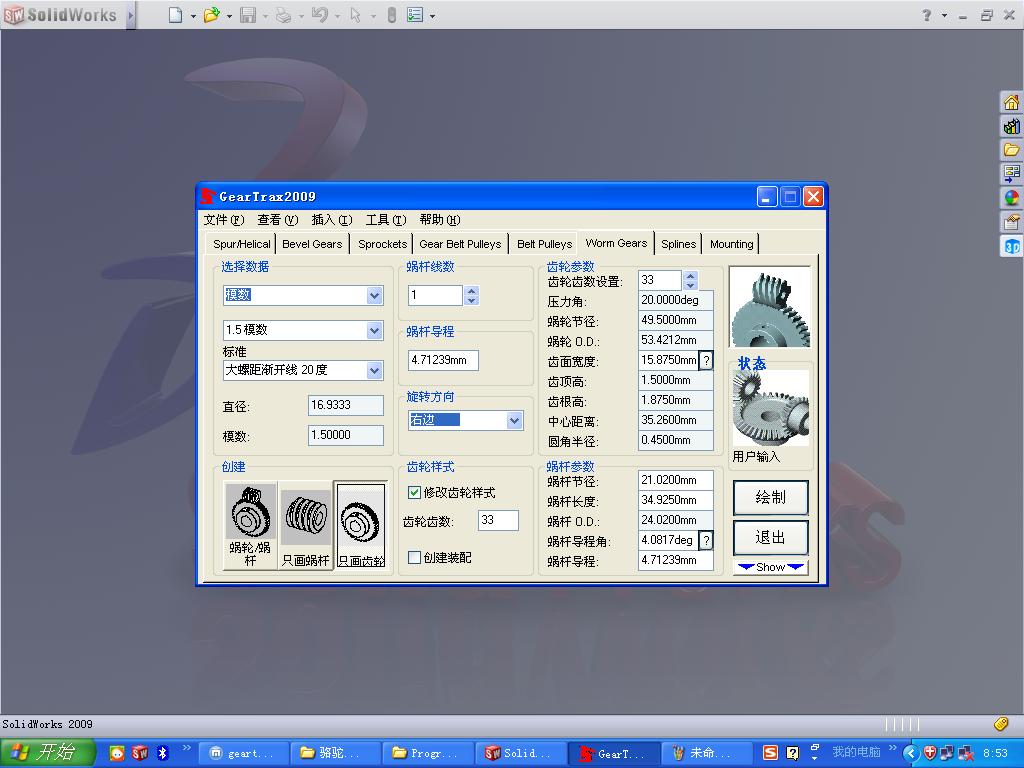Select the worm gear and worm create icon
Viewport: 1024px width, 768px height.
pos(250,515)
